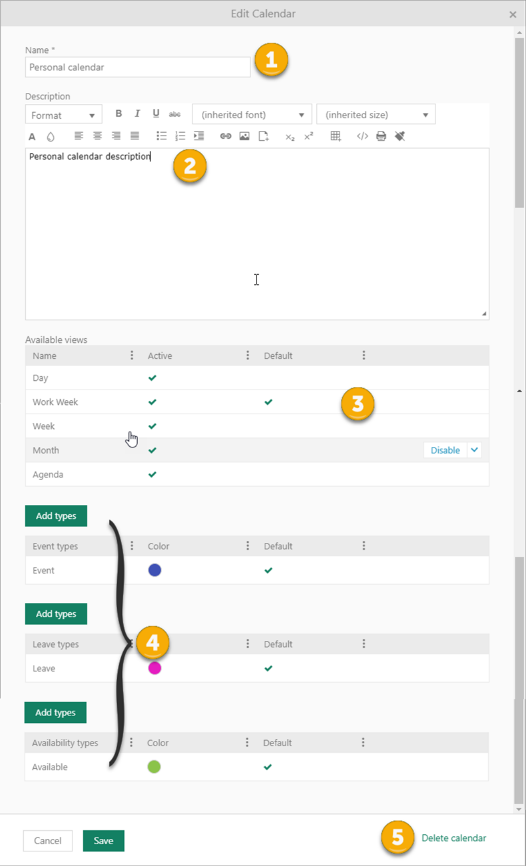Viewport: 526px width, 866px height.
Task: Apply Italic formatting in description editor
Action: point(137,114)
